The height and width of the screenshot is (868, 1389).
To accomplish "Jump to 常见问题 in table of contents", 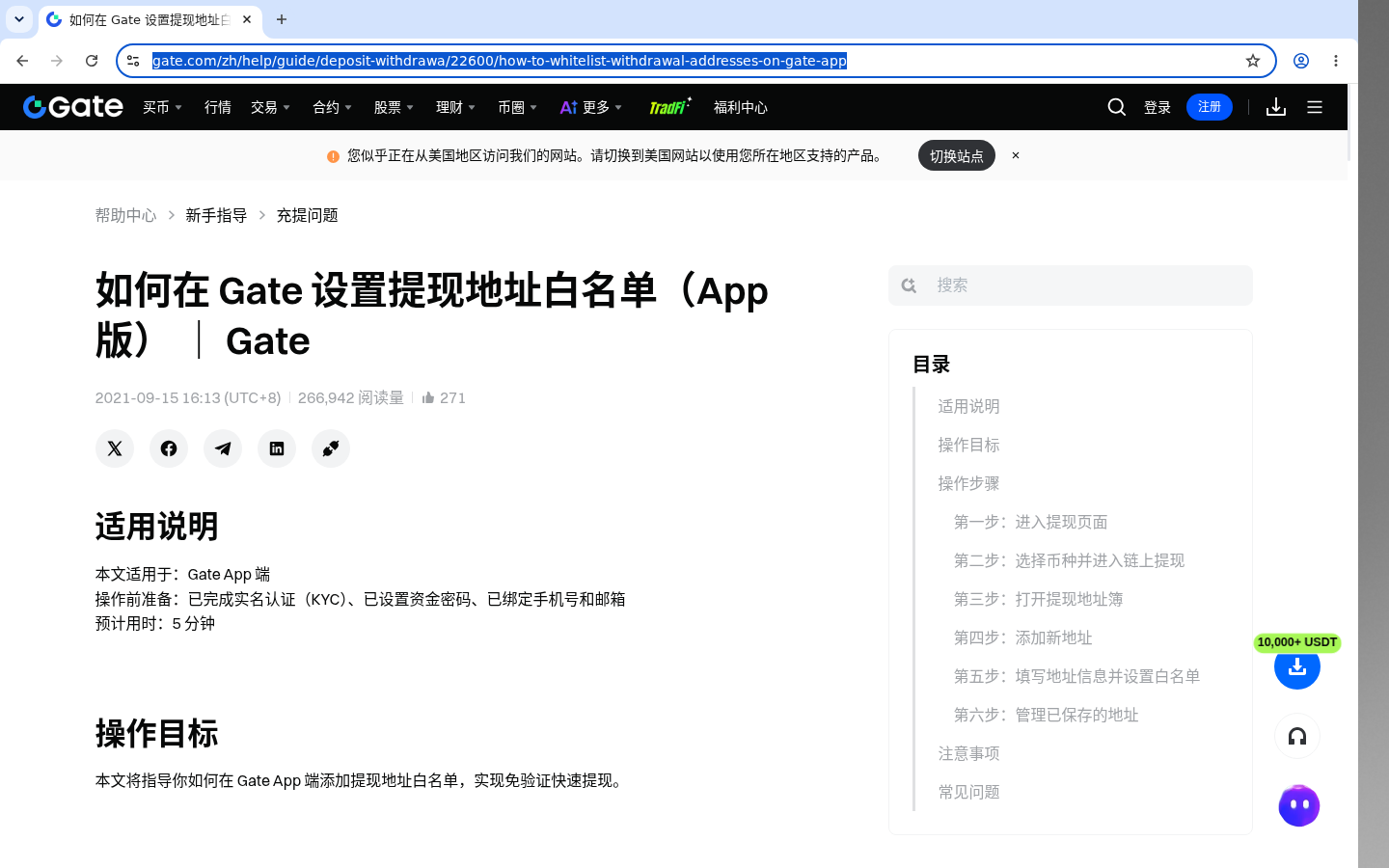I will point(968,792).
